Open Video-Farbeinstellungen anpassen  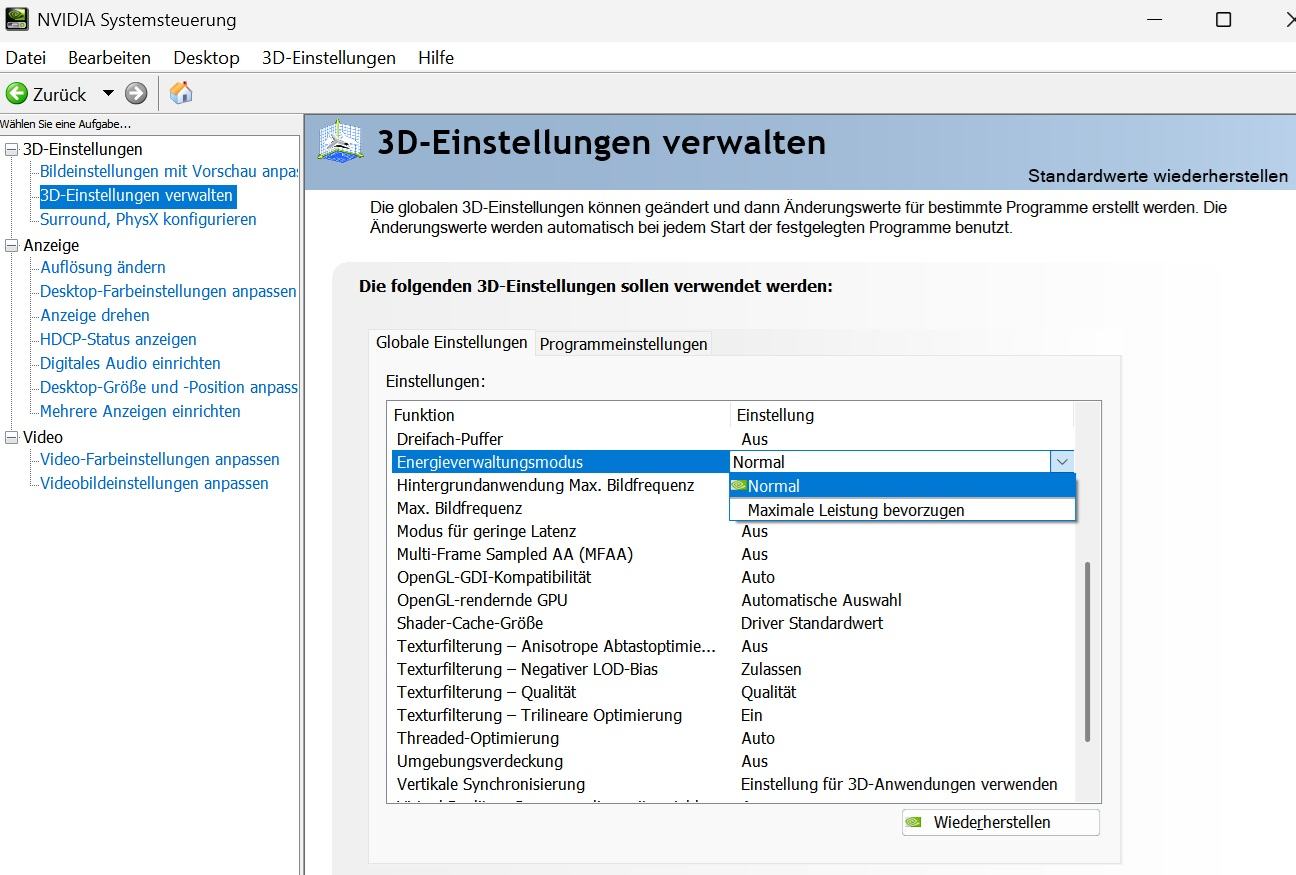coord(160,459)
